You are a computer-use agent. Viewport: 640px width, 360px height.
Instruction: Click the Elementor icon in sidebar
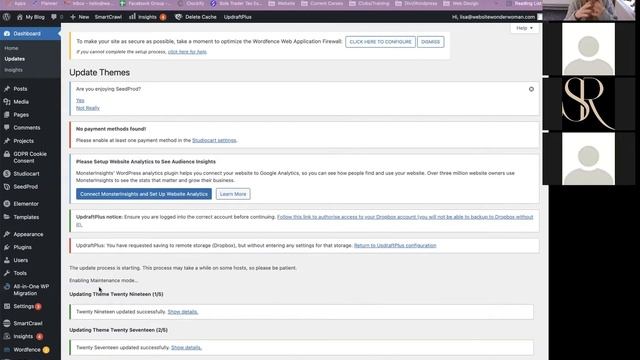pyautogui.click(x=7, y=204)
